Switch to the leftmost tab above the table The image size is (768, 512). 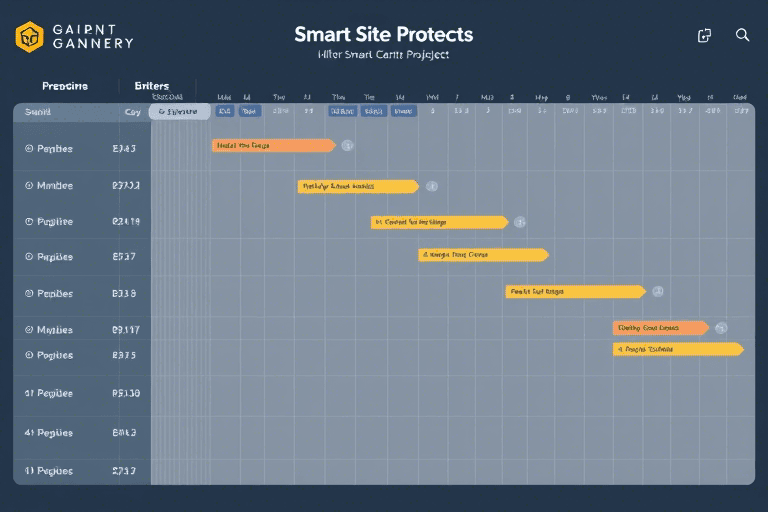[x=64, y=86]
